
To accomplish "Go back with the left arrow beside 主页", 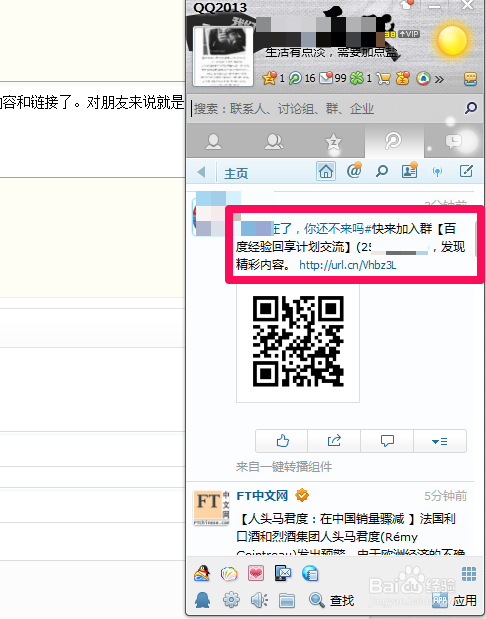I will click(x=201, y=172).
